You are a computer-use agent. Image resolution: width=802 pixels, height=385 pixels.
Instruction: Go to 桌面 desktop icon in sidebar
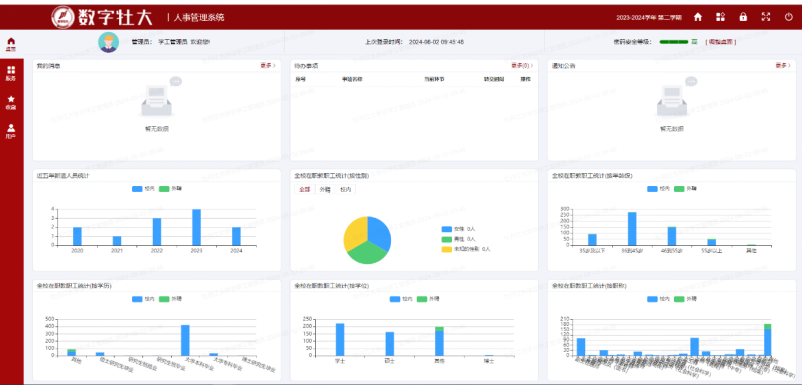click(11, 44)
